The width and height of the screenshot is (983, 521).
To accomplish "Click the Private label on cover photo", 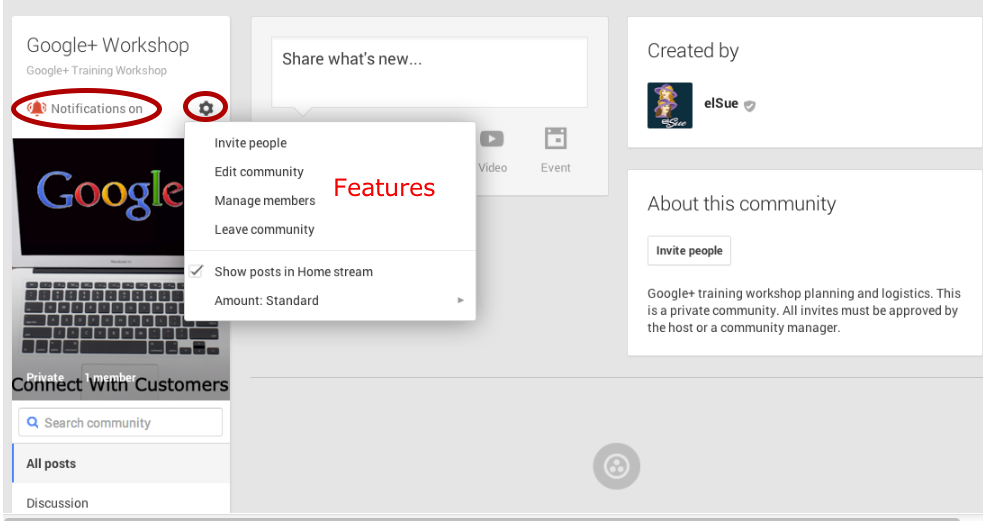I will coord(45,377).
